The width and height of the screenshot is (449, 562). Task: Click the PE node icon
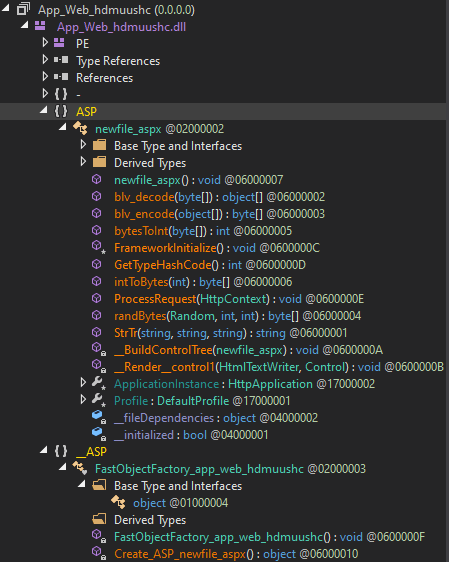tap(59, 43)
